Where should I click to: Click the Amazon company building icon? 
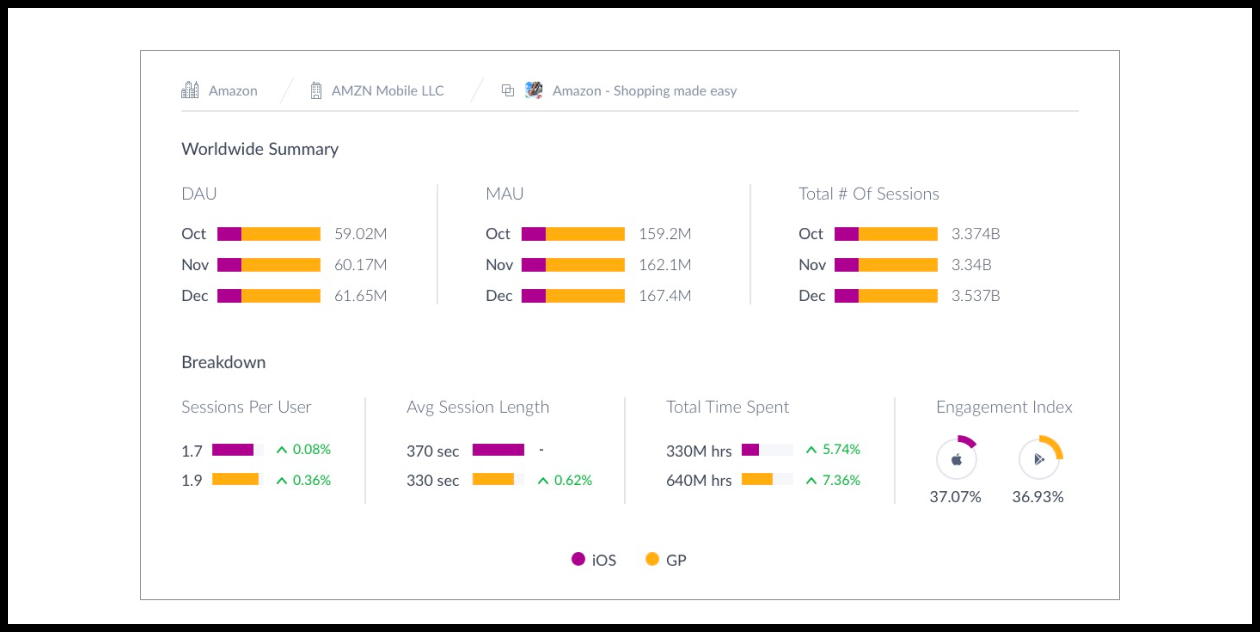pyautogui.click(x=190, y=89)
